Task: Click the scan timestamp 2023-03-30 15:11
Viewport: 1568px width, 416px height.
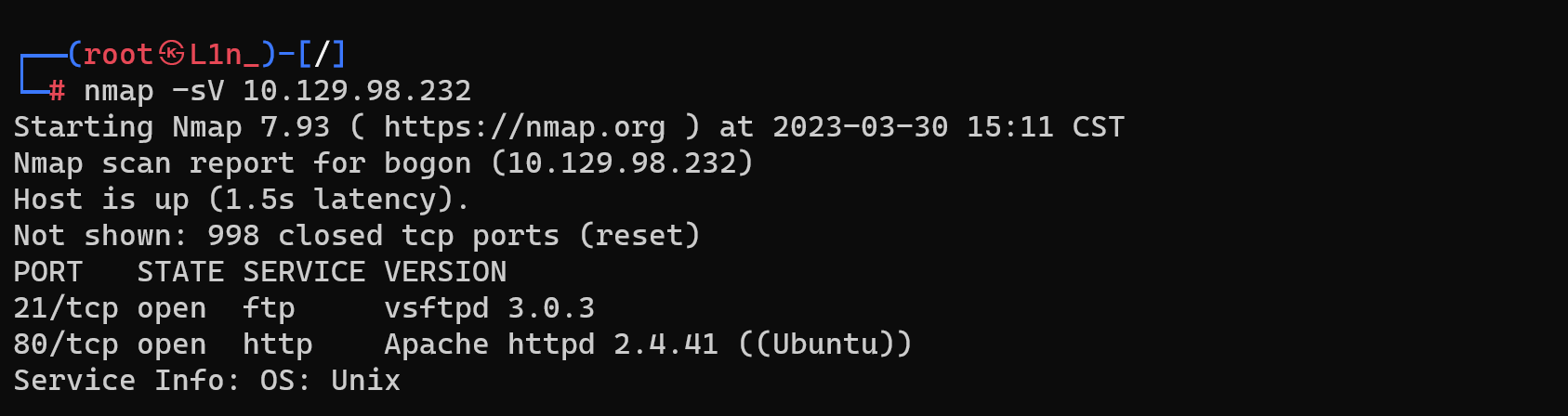Action: pos(914,127)
